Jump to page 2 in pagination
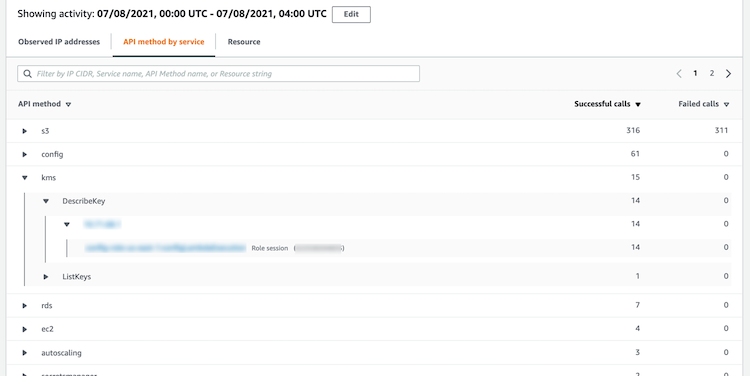750x376 pixels. 712,73
